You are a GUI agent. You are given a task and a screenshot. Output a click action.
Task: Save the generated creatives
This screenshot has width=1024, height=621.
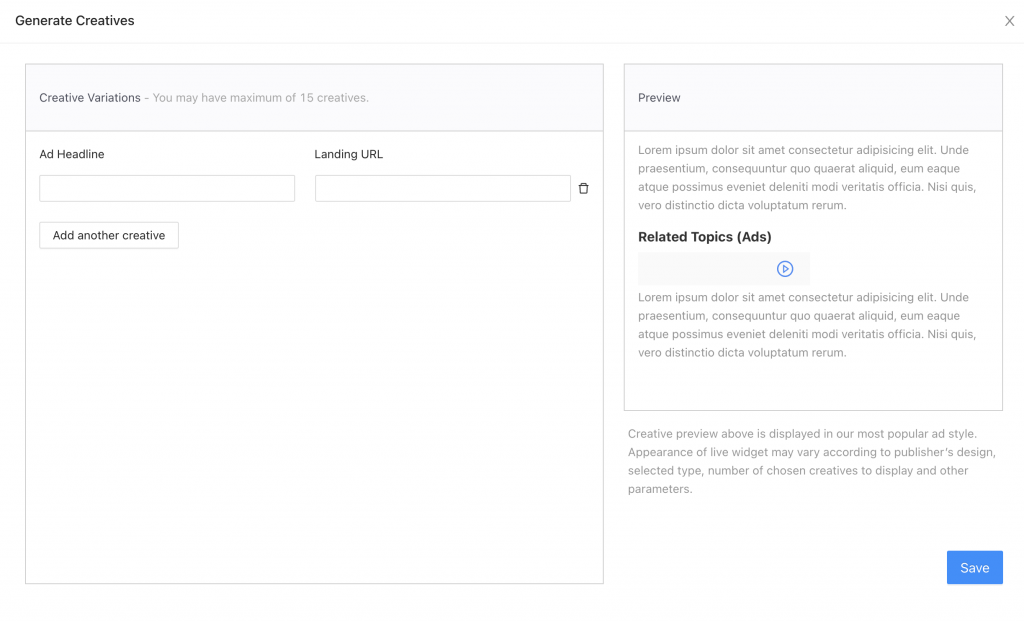click(974, 567)
